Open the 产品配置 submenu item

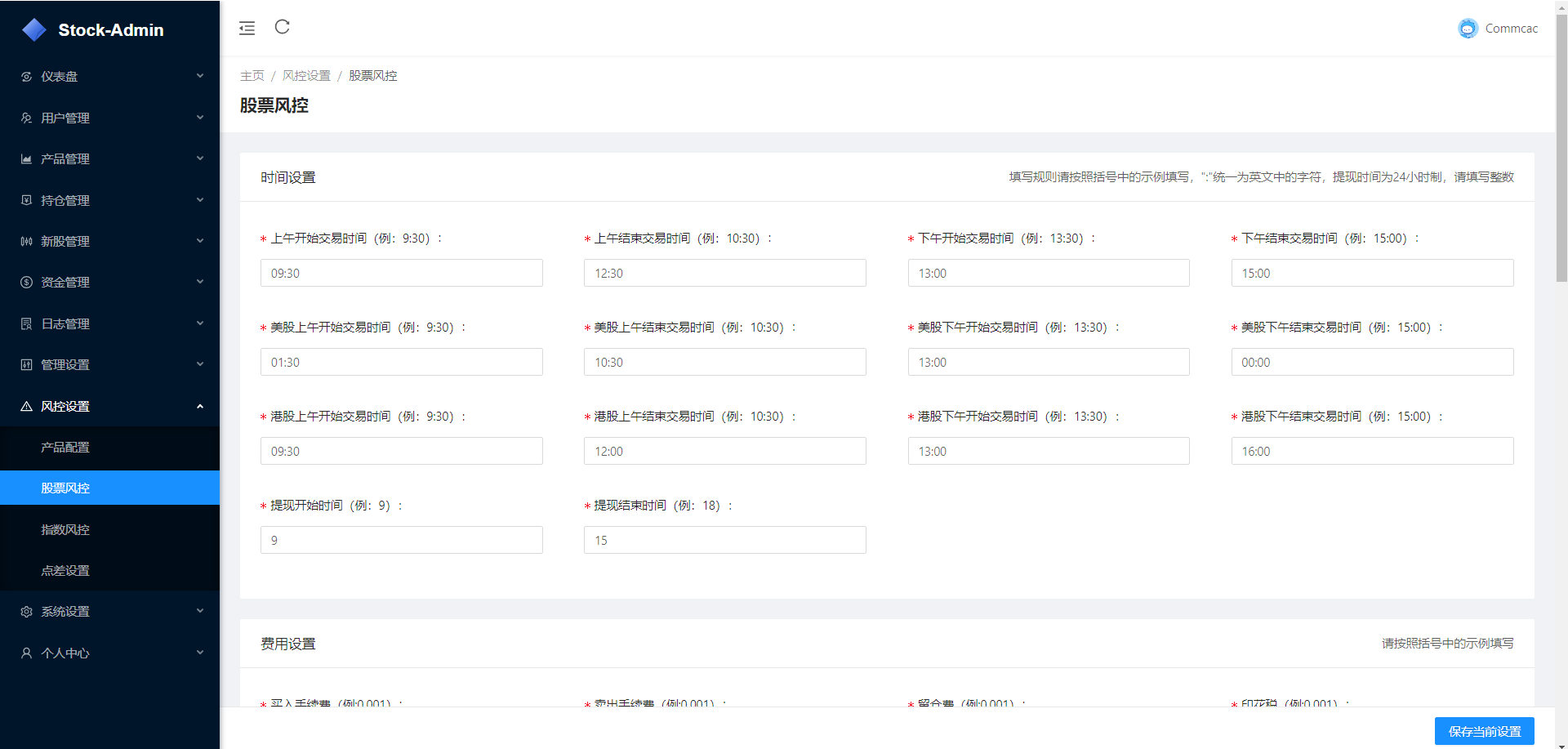coord(65,448)
